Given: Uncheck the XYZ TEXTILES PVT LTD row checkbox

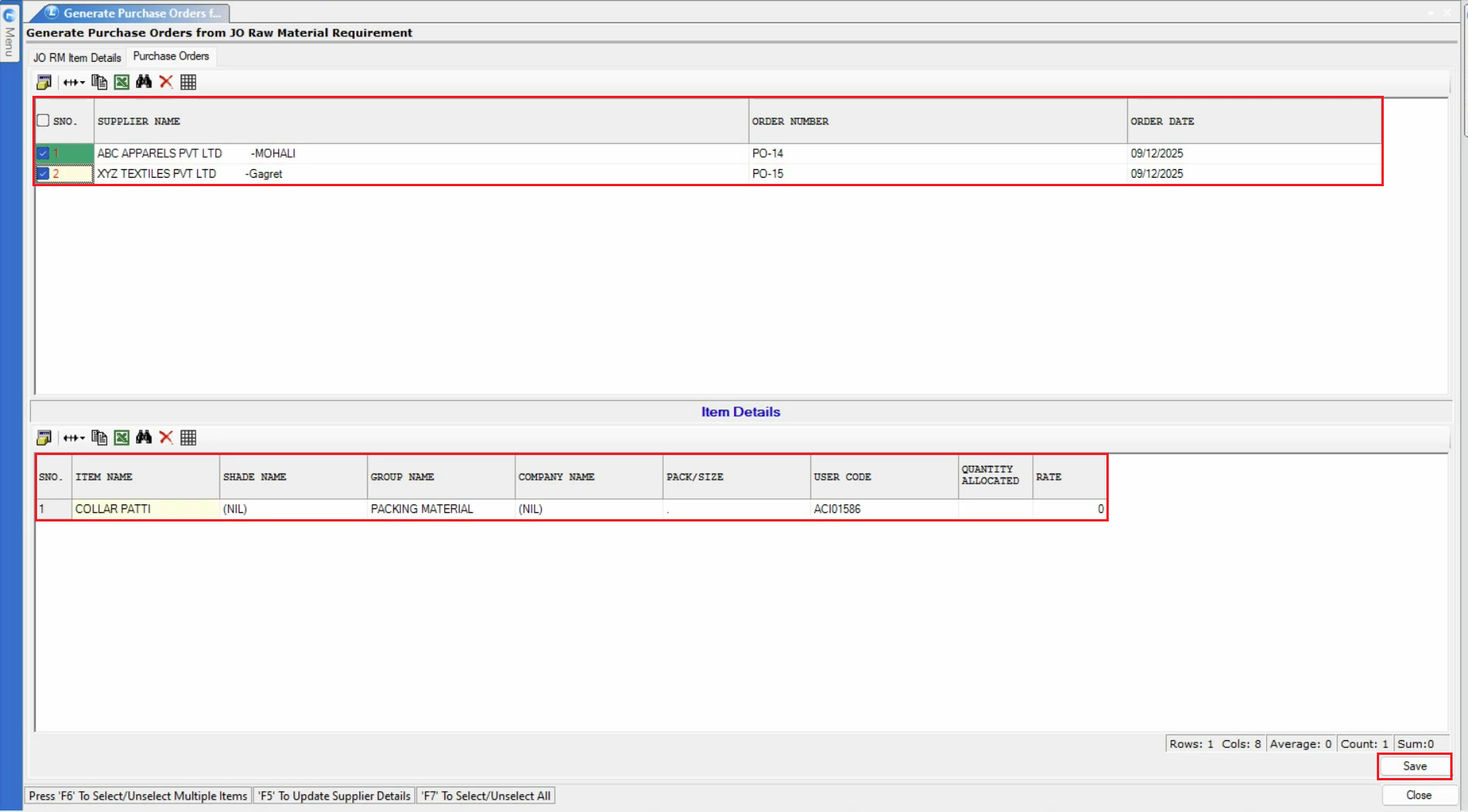Looking at the screenshot, I should click(43, 174).
